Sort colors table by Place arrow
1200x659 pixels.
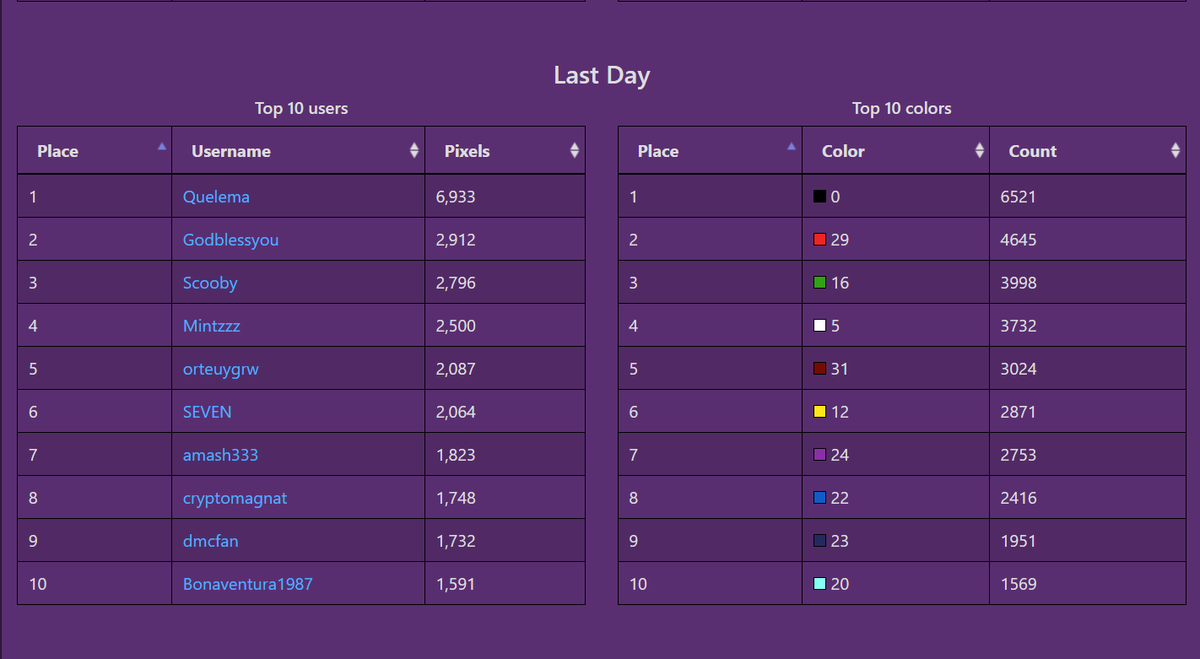click(791, 147)
